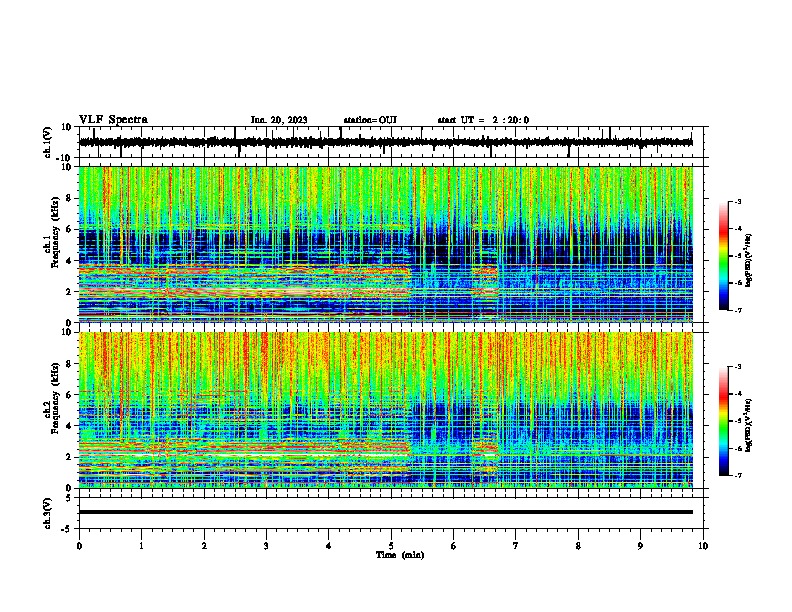Screen dimensions: 792x612
Task: Click the ch.3(V) axis label
Action: 48,513
